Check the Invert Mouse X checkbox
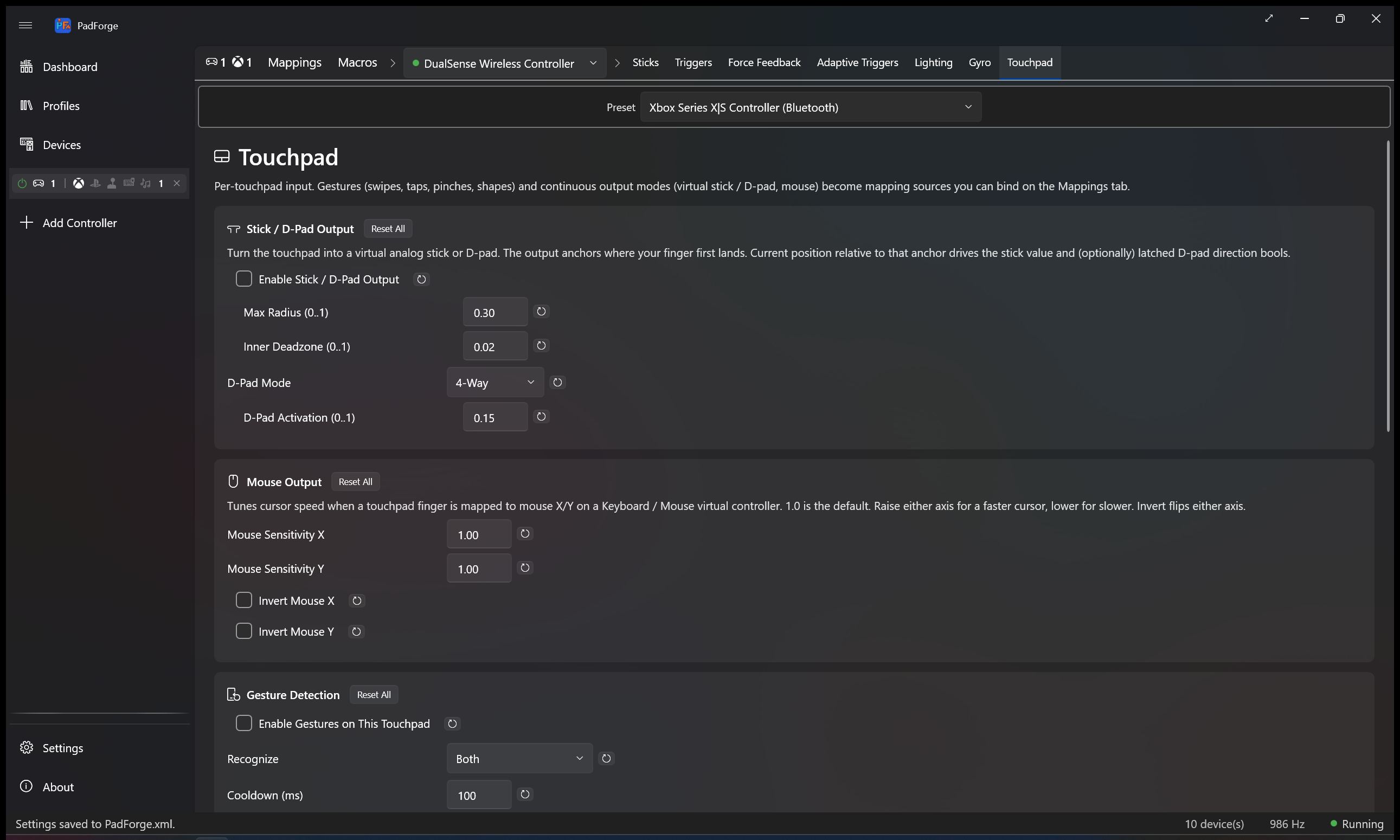1400x840 pixels. [243, 600]
